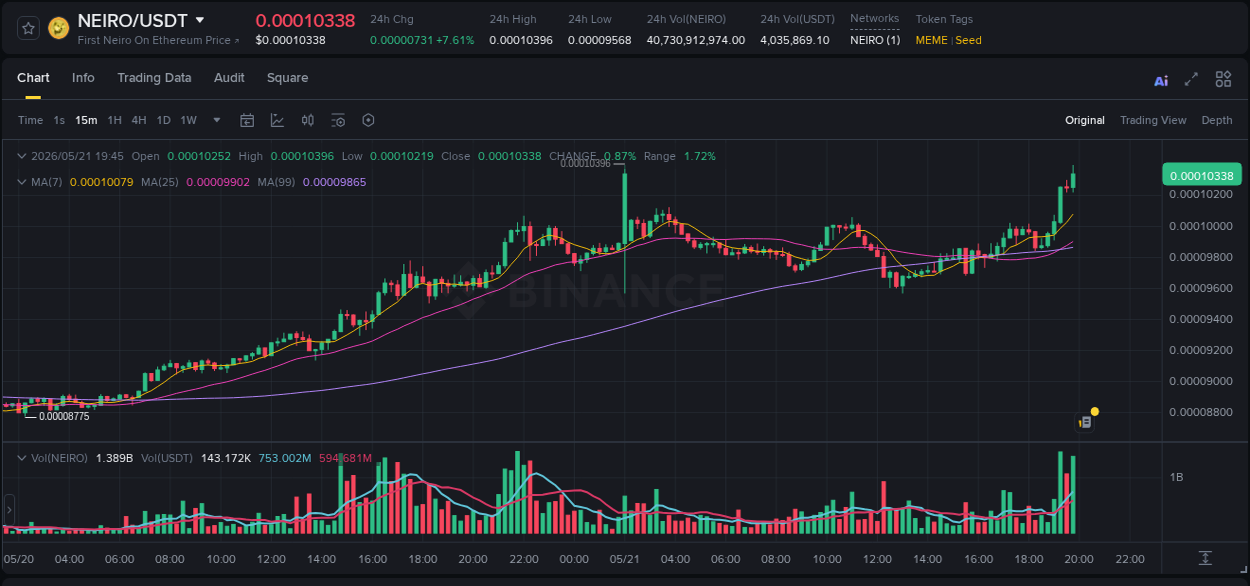Expand chart to fullscreen using arrows icon

coord(1191,80)
